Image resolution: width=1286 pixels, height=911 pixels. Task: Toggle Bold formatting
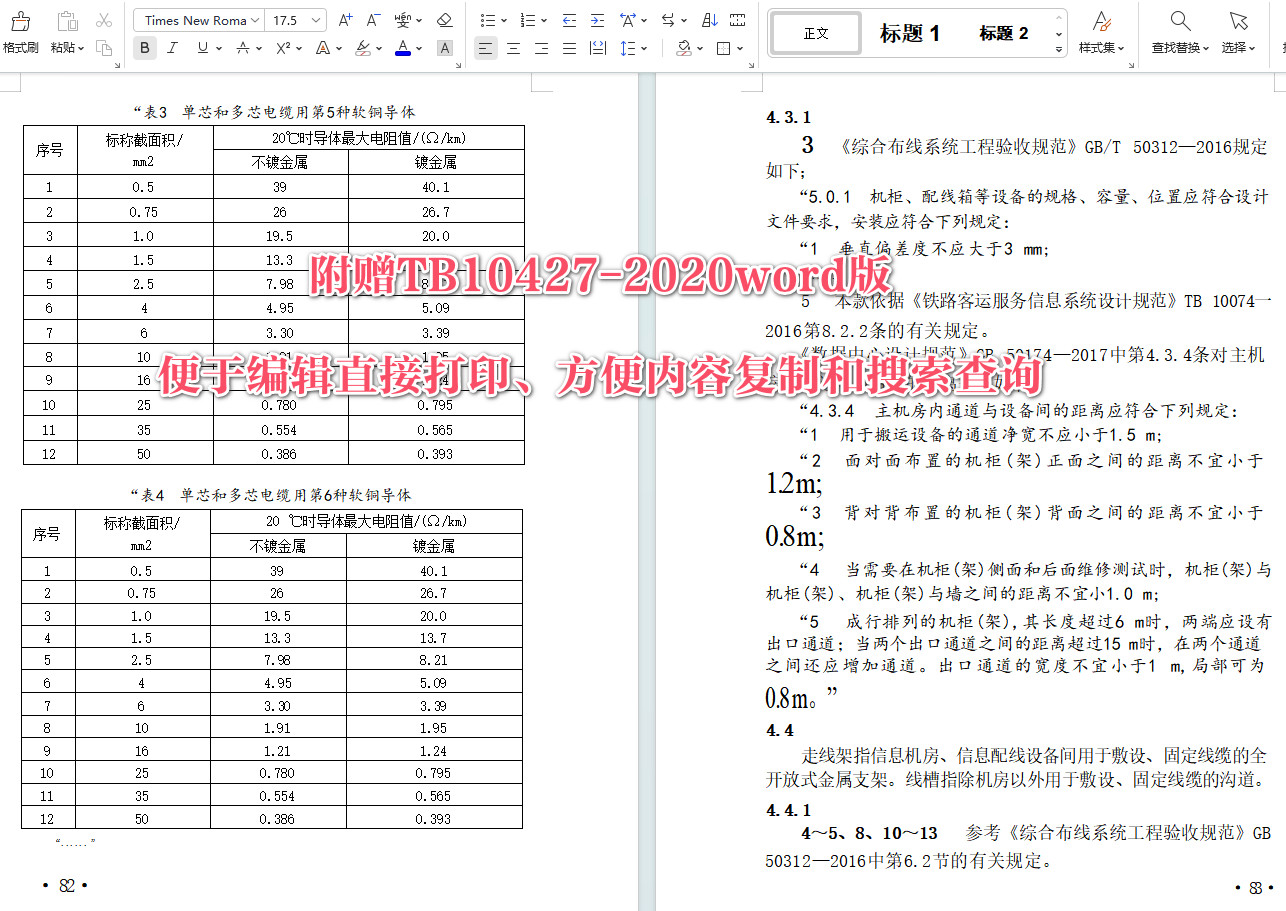145,47
